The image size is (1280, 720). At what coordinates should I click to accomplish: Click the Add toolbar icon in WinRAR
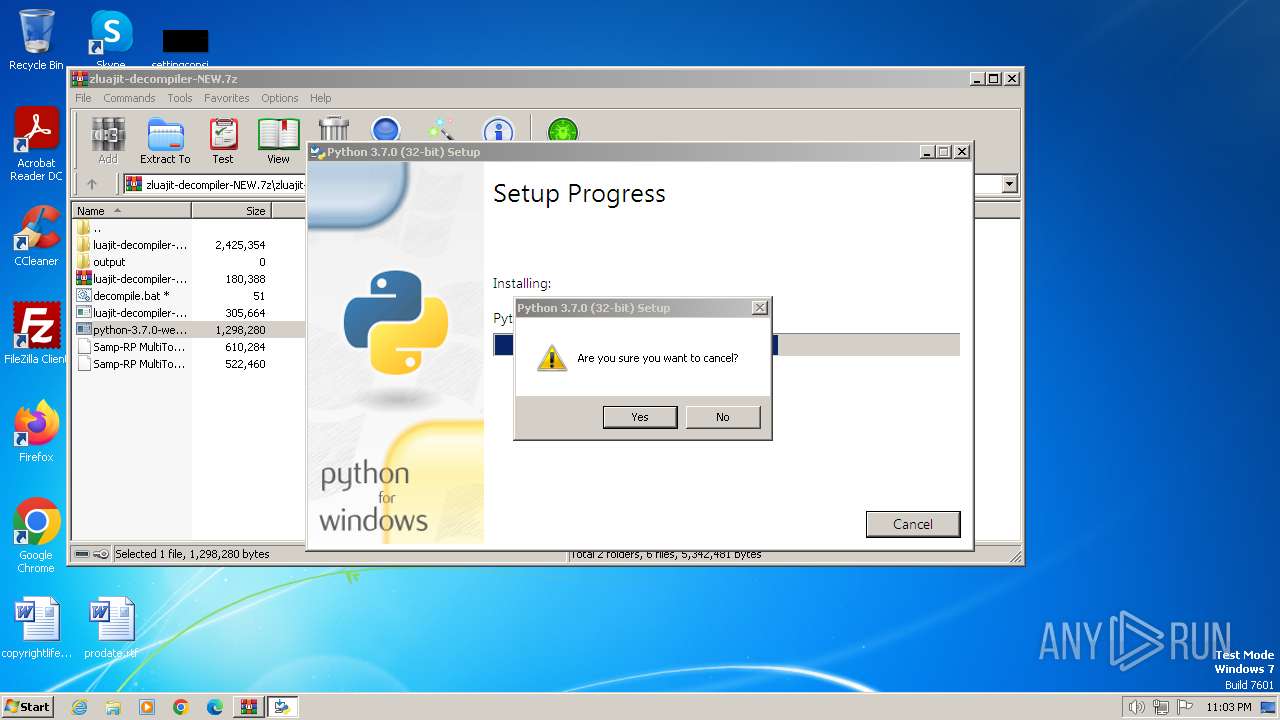point(108,141)
